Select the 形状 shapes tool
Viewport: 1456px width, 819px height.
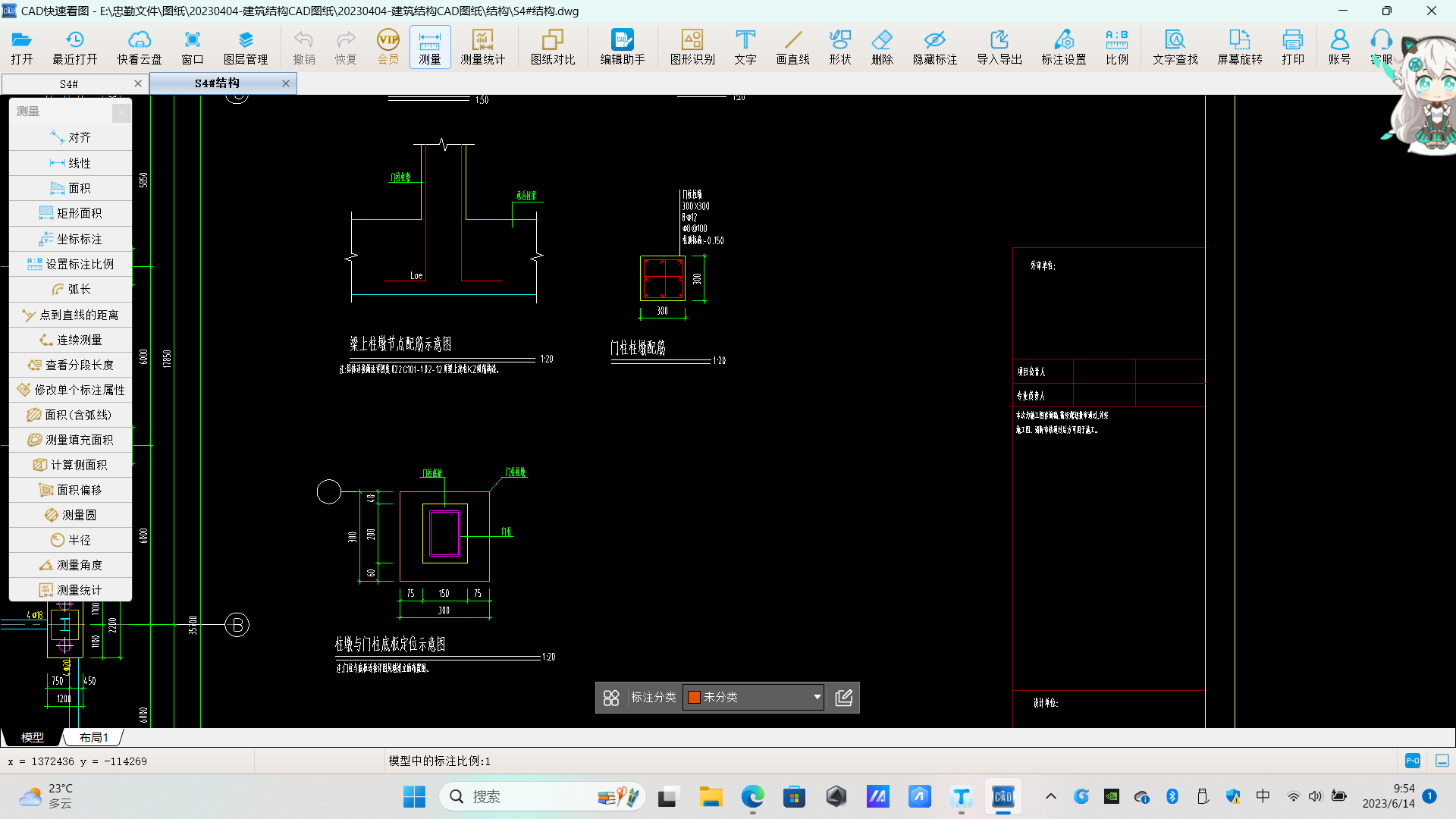point(840,47)
